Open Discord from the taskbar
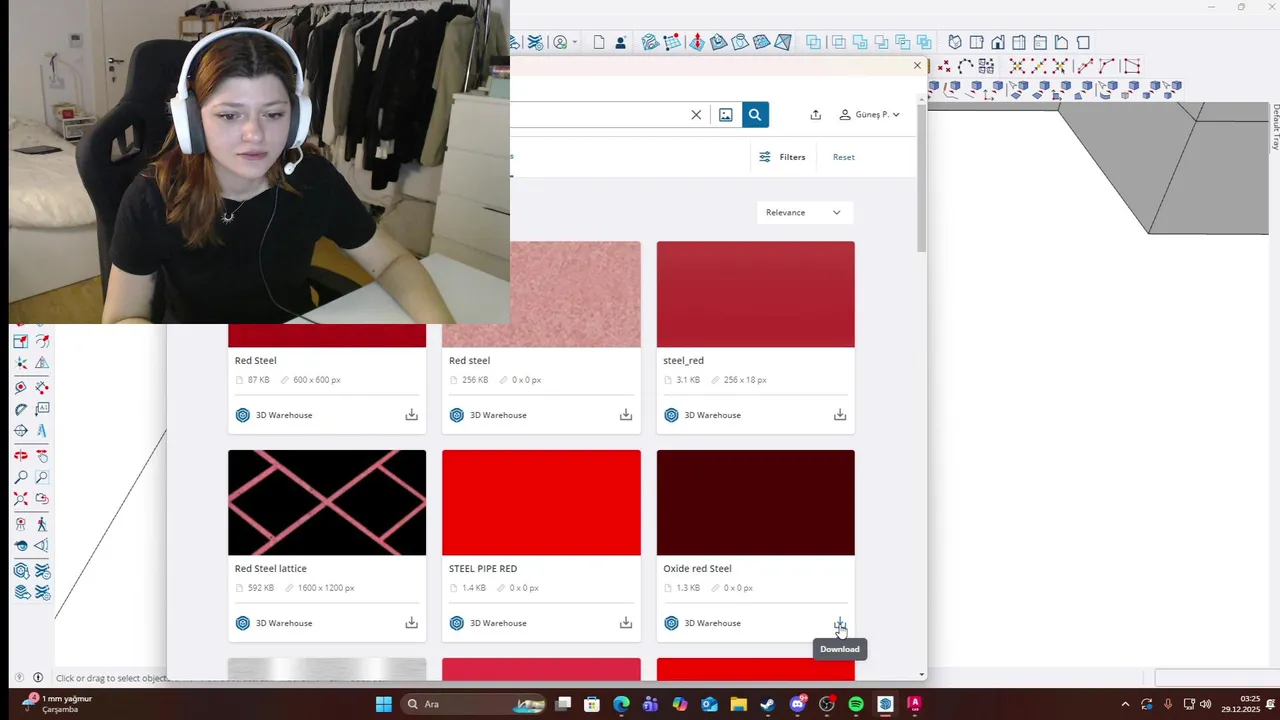1280x720 pixels. pos(797,704)
